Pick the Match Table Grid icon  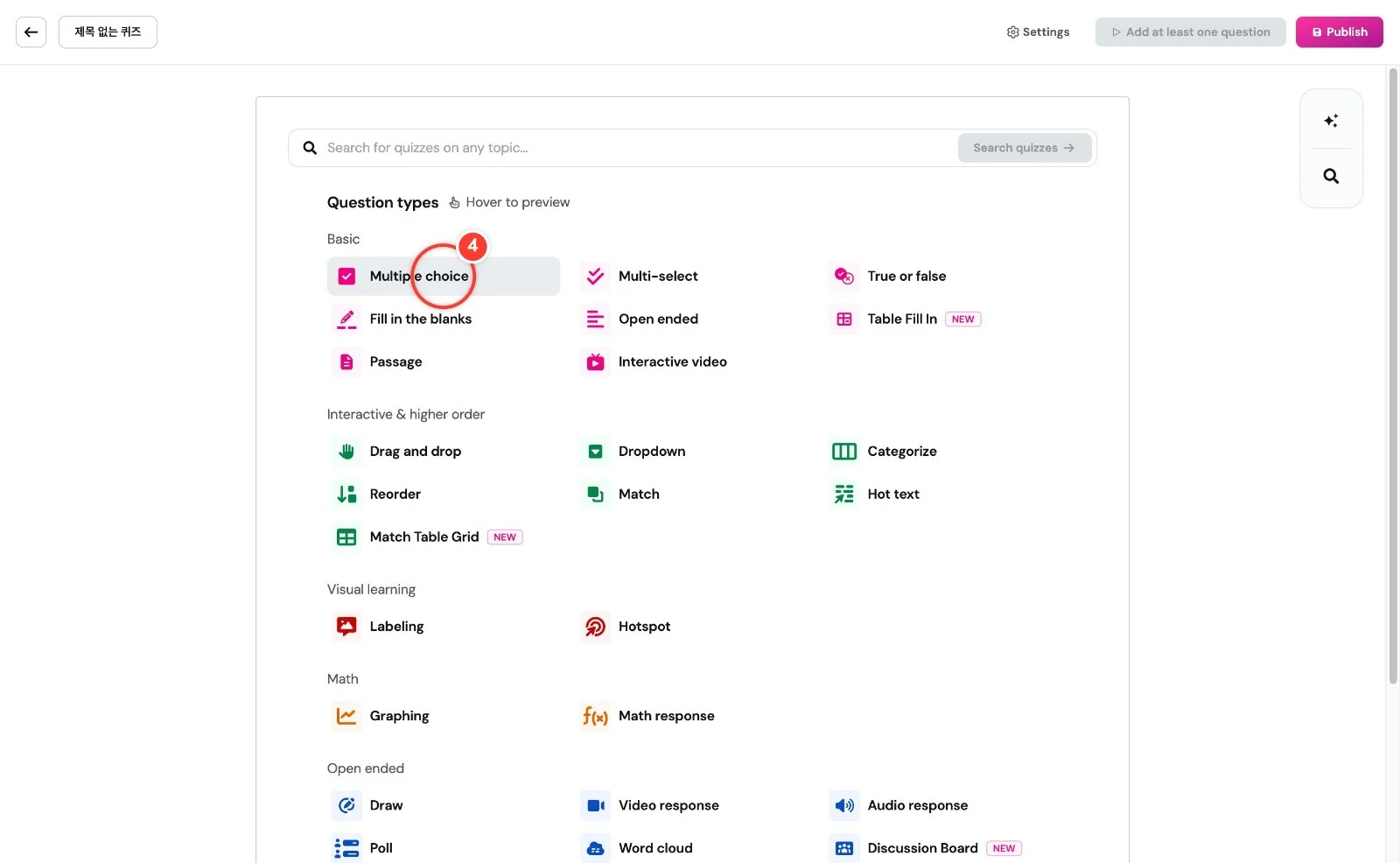click(346, 537)
